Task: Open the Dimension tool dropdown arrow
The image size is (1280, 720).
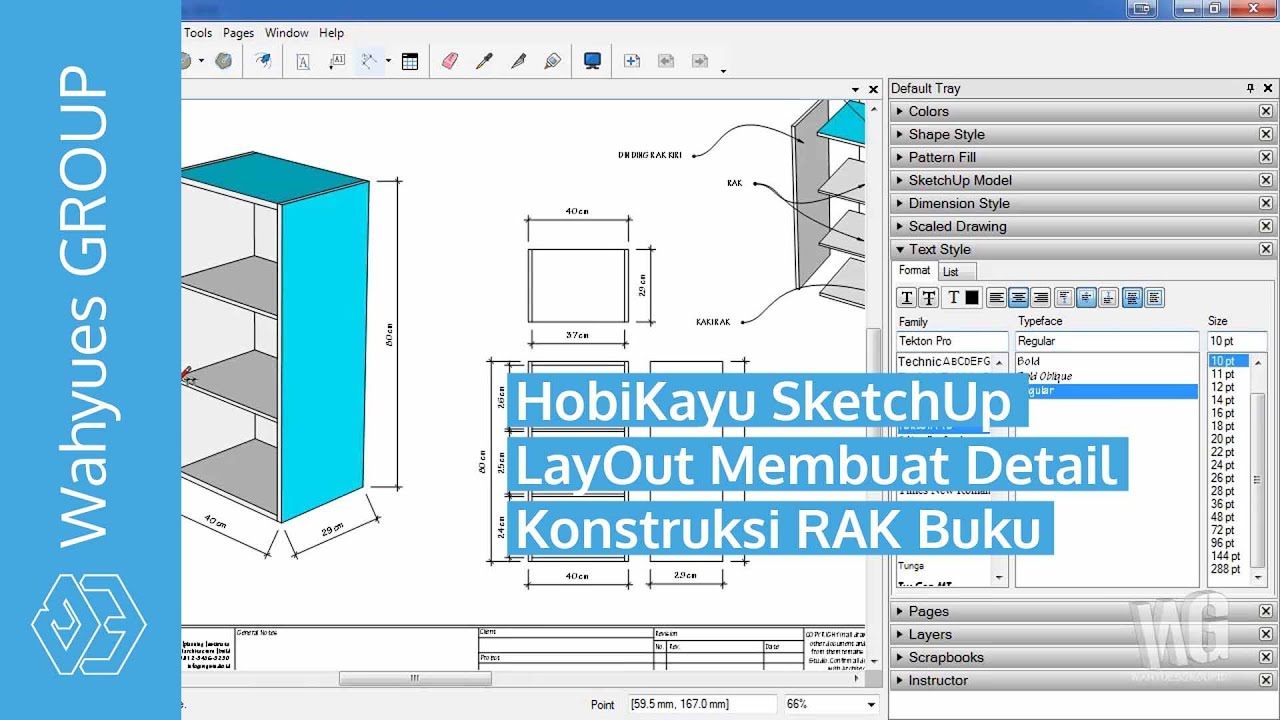Action: (388, 61)
